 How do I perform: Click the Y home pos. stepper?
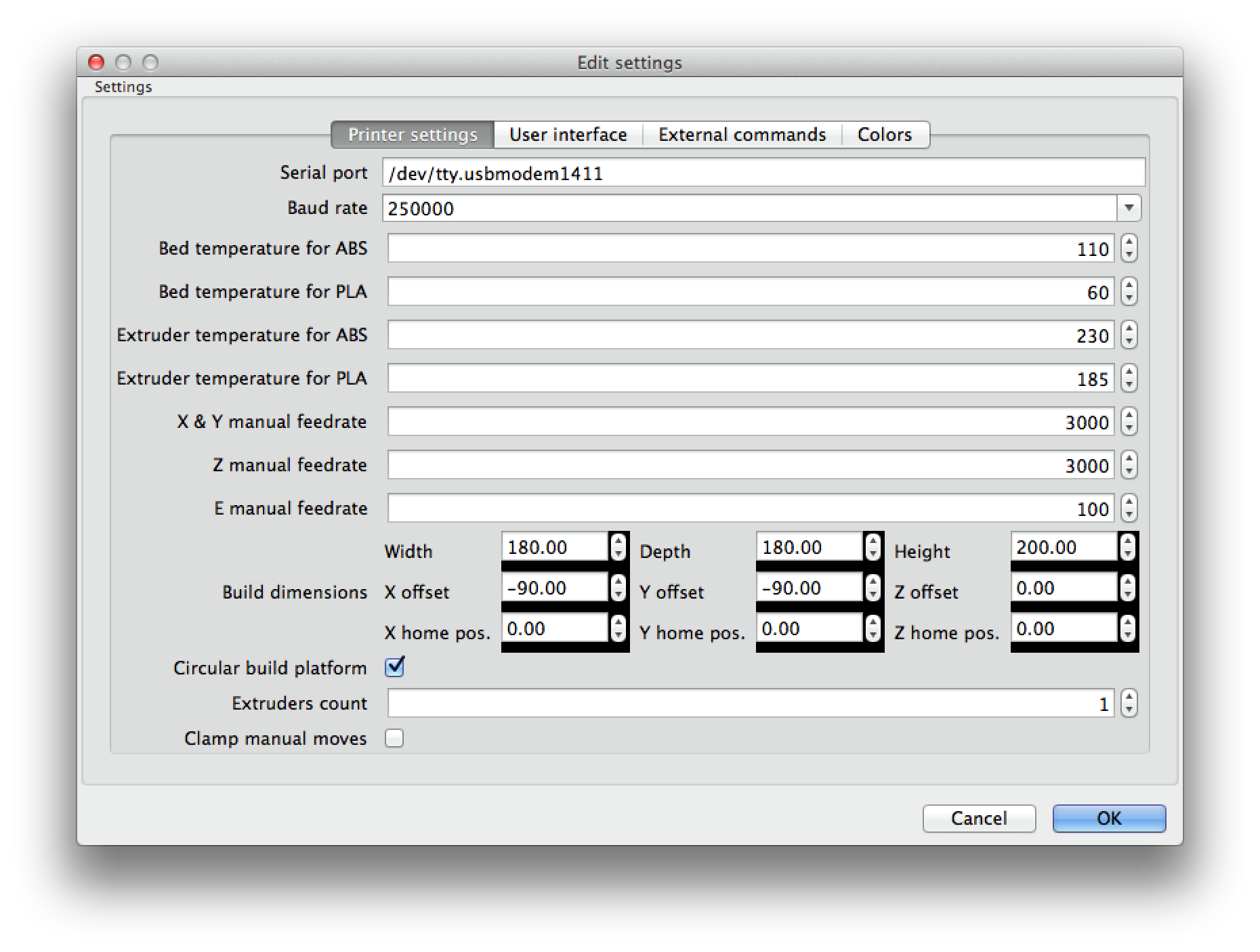(x=873, y=628)
